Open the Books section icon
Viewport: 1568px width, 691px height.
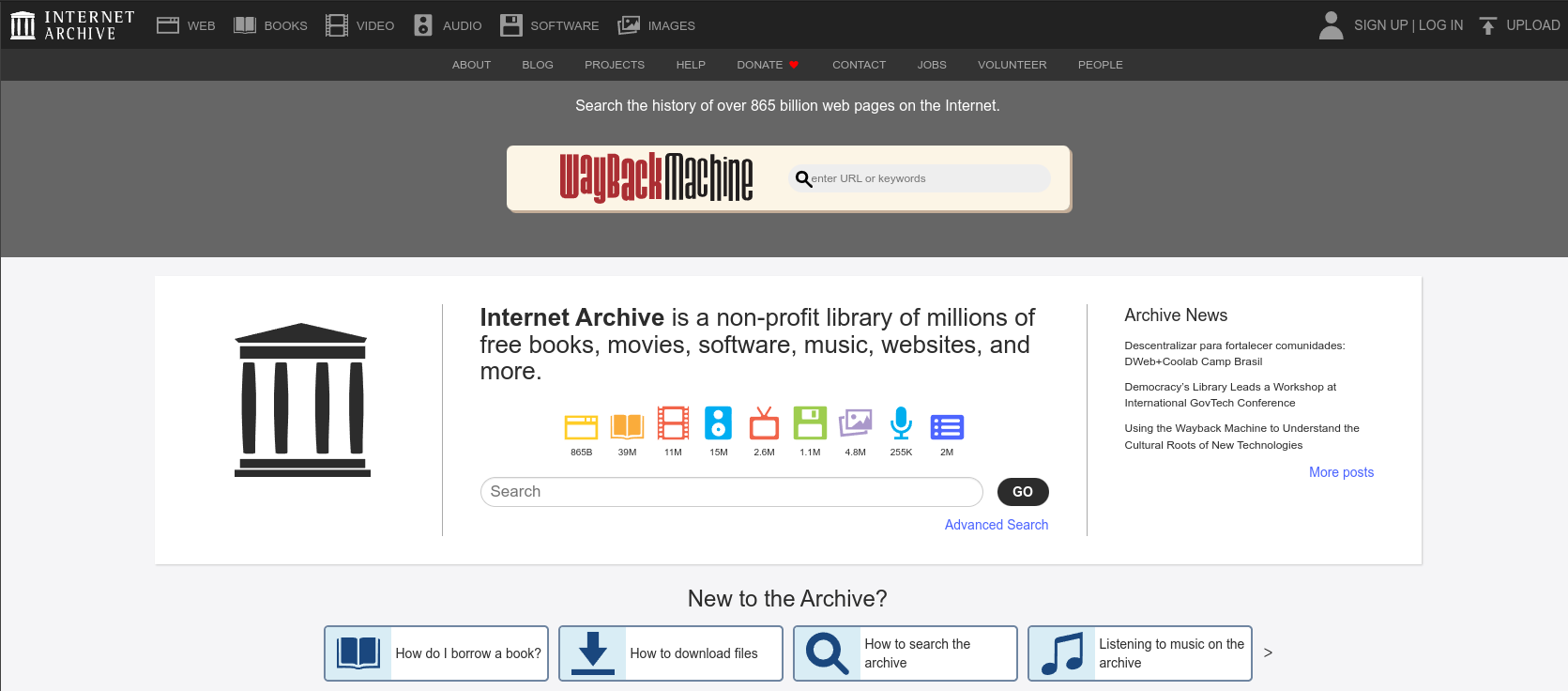click(245, 25)
